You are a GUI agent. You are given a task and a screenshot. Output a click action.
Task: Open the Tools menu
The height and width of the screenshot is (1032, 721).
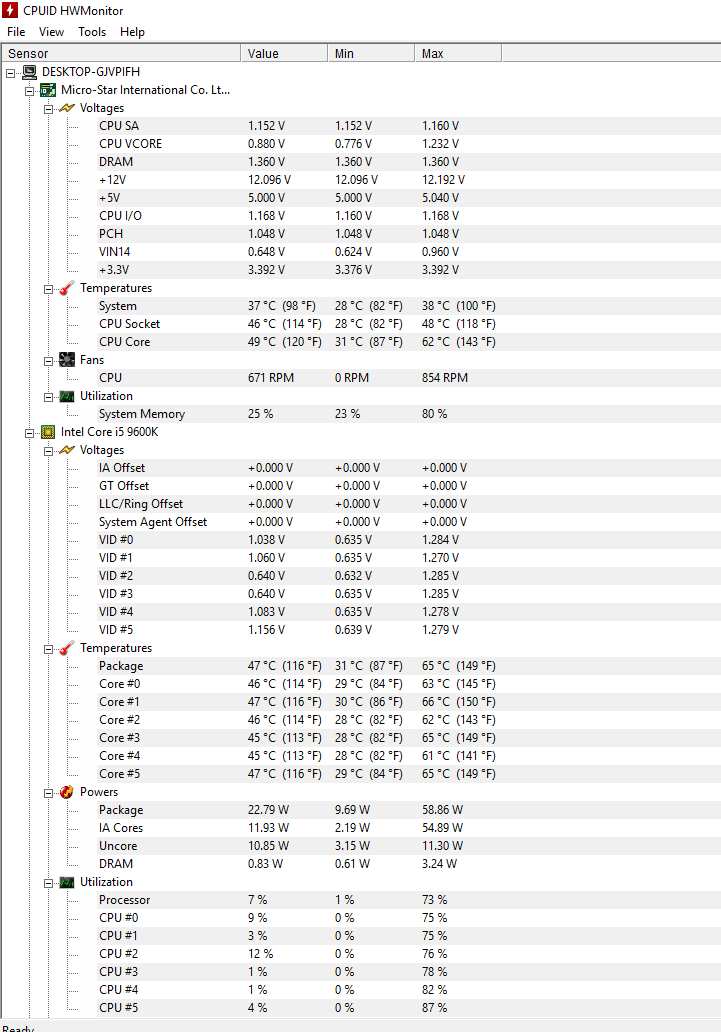[92, 32]
